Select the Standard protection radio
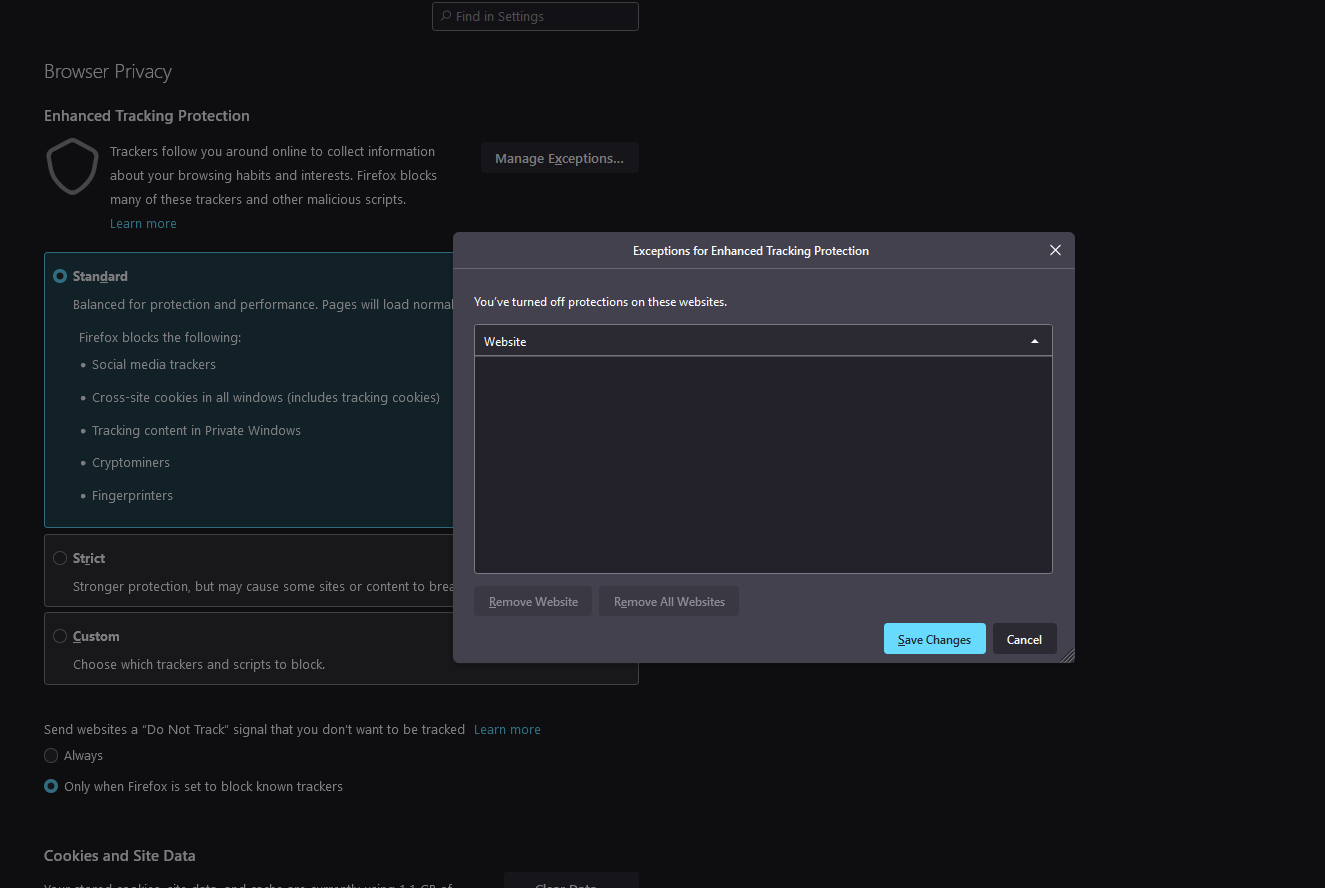This screenshot has width=1325, height=888. (60, 276)
